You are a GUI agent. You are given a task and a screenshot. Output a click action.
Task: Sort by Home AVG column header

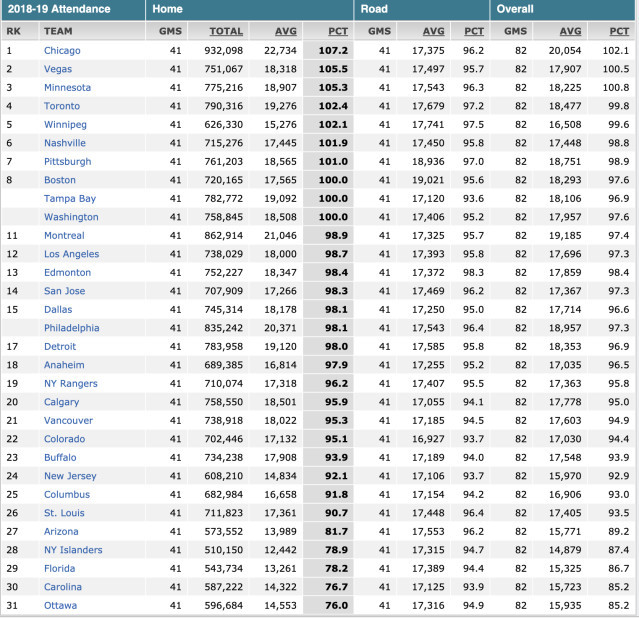coord(286,31)
